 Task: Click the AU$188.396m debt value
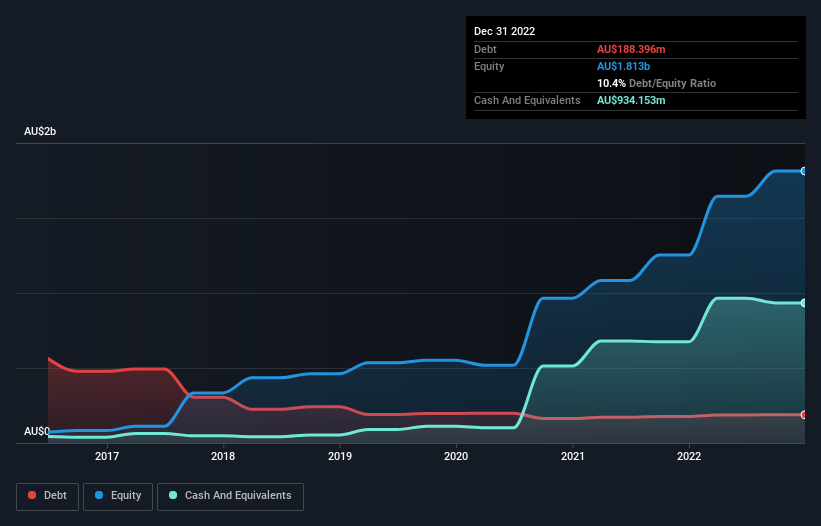pyautogui.click(x=631, y=49)
